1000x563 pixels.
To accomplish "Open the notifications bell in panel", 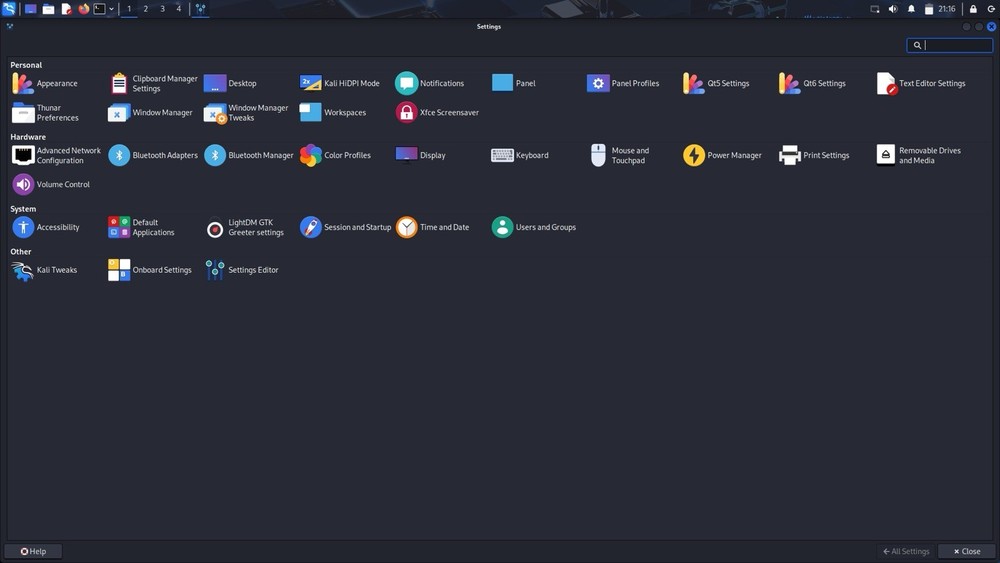I will tap(911, 9).
